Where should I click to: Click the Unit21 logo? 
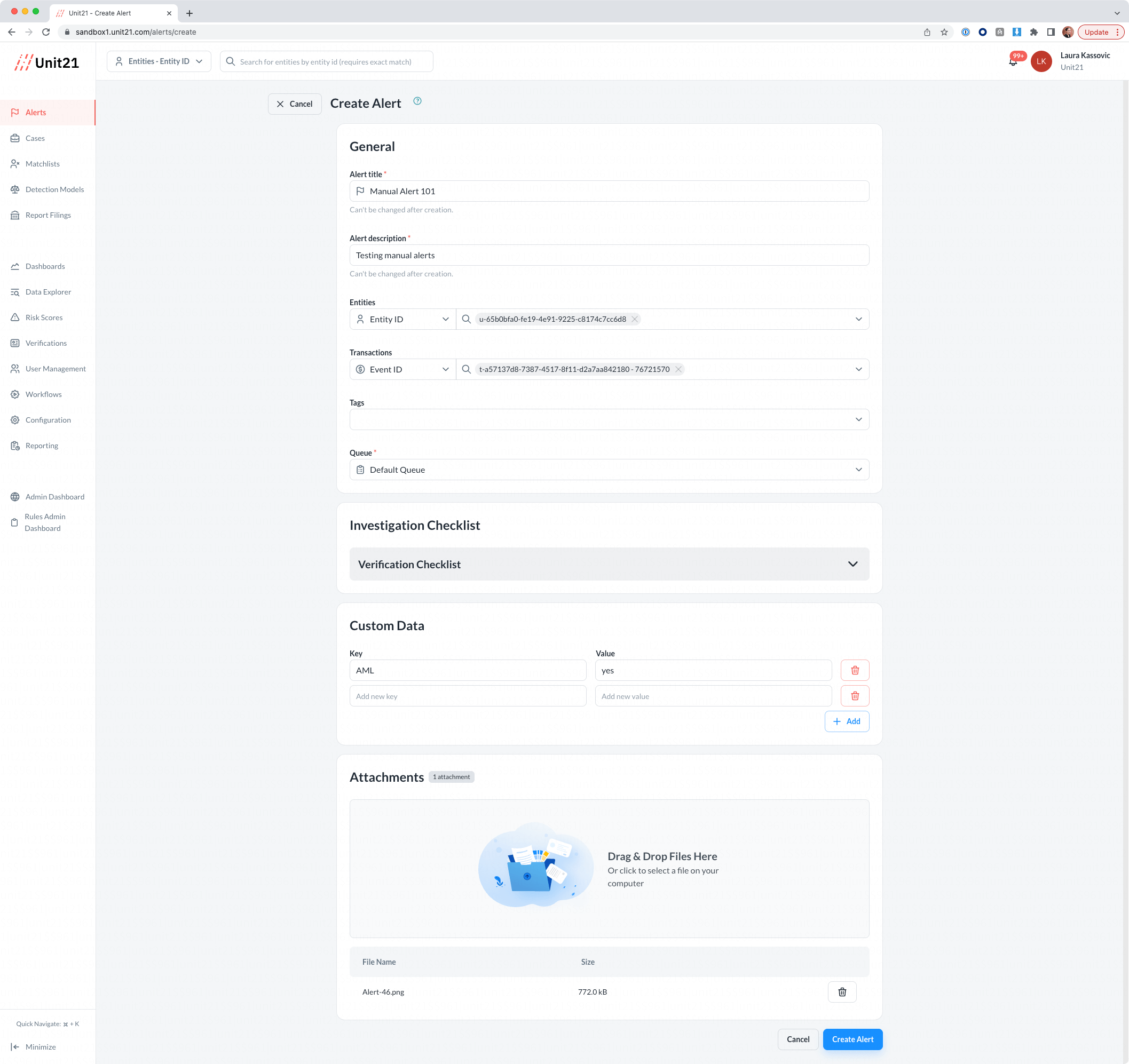tap(47, 62)
